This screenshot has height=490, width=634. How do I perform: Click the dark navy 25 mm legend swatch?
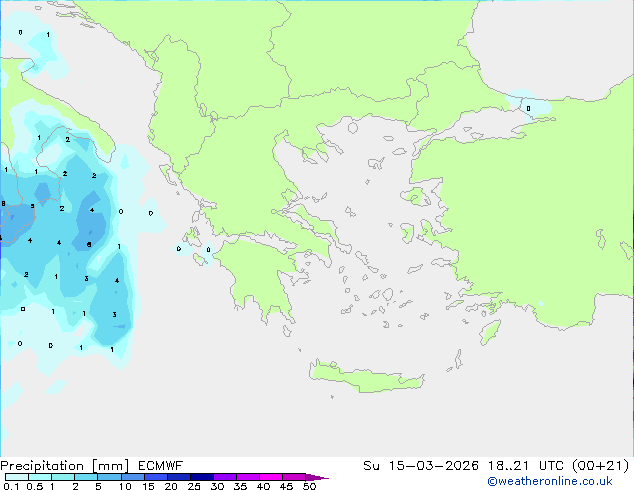202,477
